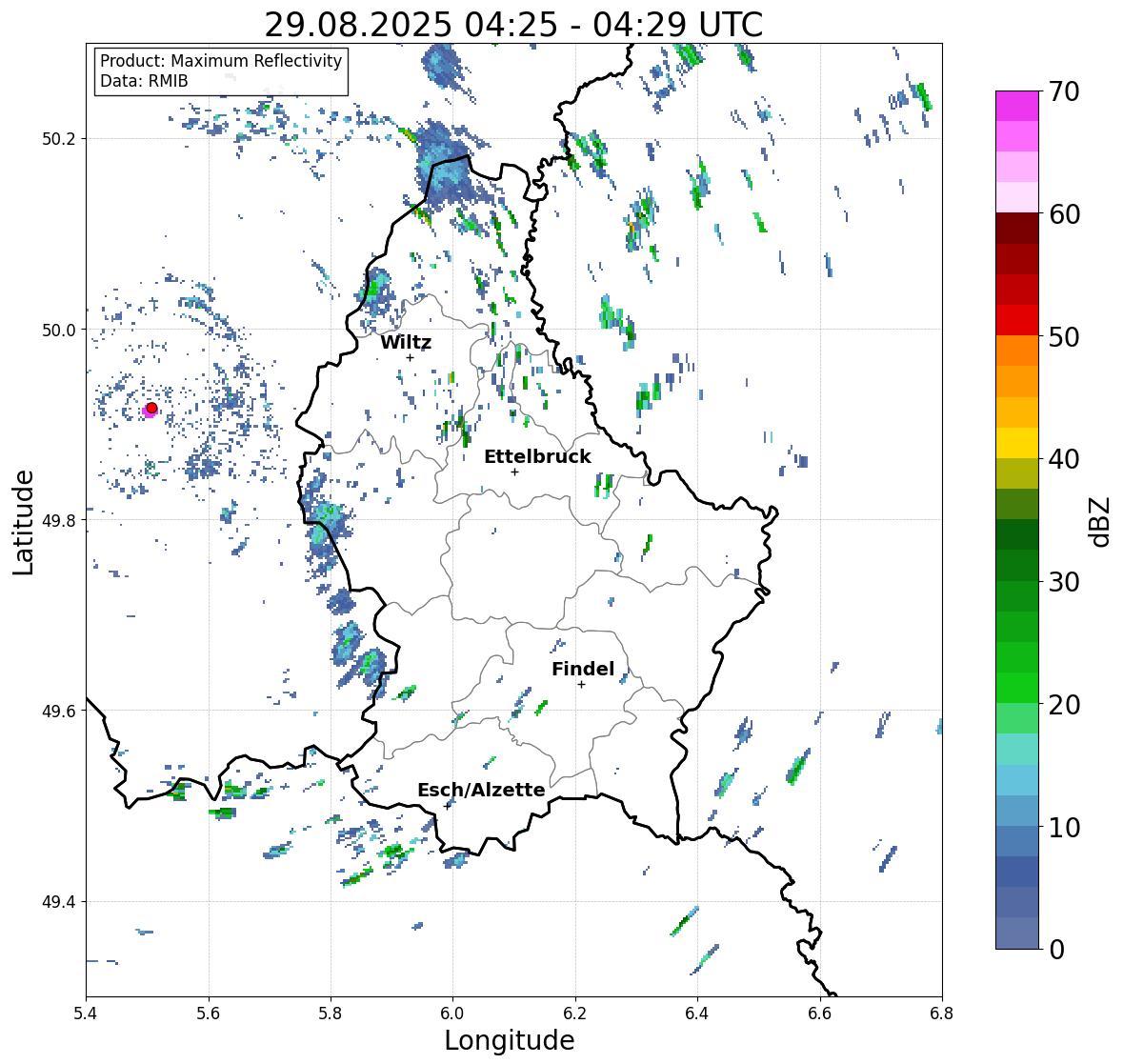Image resolution: width=1123 pixels, height=1064 pixels.
Task: Pick the yellow colorbar segment above 40
Action: (1017, 443)
